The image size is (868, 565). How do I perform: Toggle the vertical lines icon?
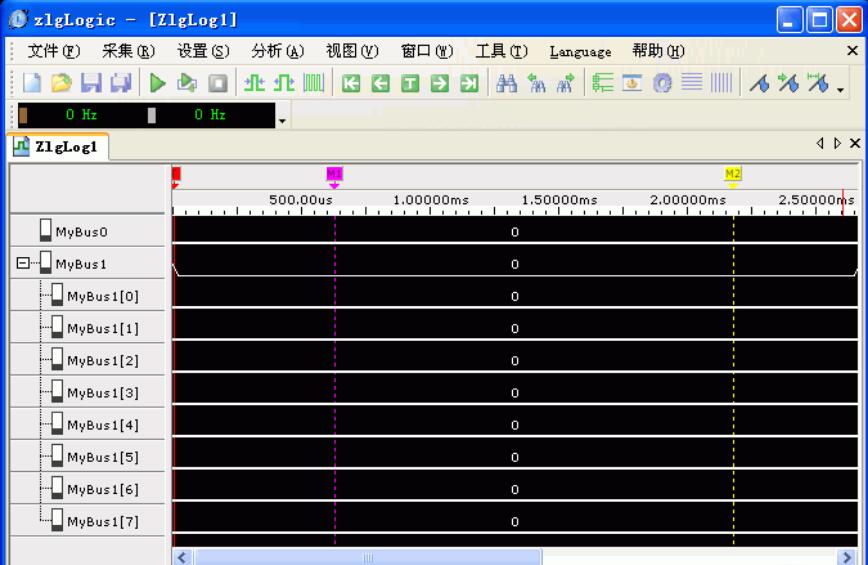click(x=721, y=83)
